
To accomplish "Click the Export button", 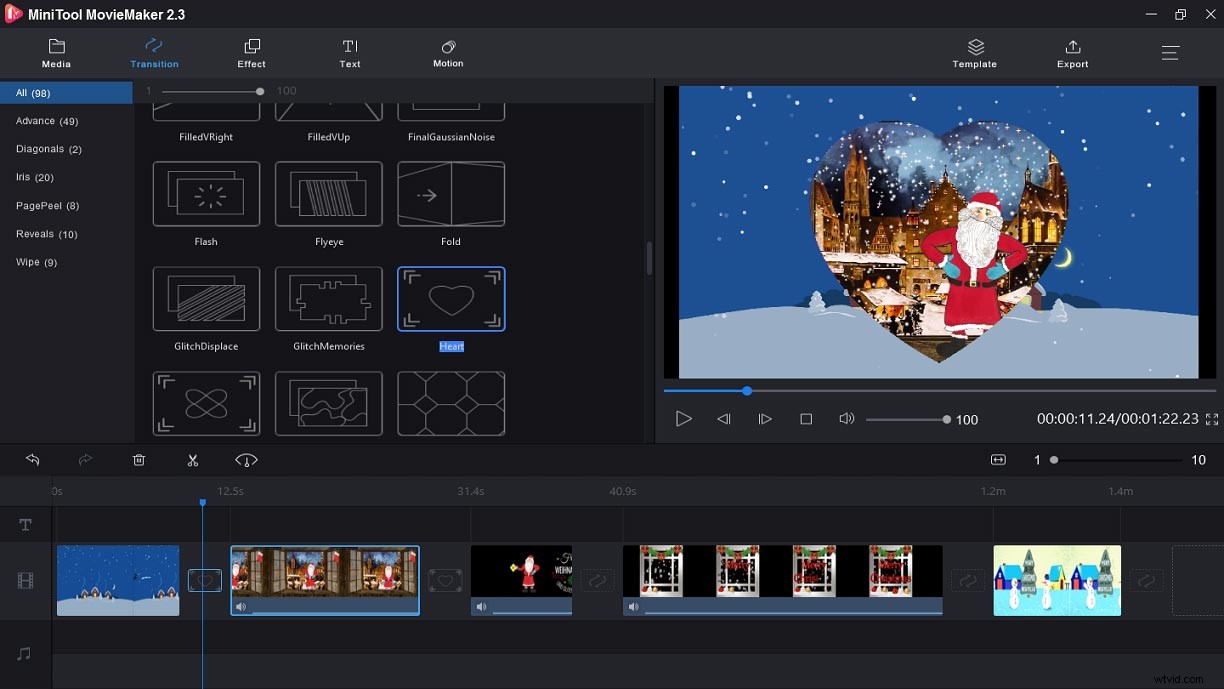I will coord(1072,52).
